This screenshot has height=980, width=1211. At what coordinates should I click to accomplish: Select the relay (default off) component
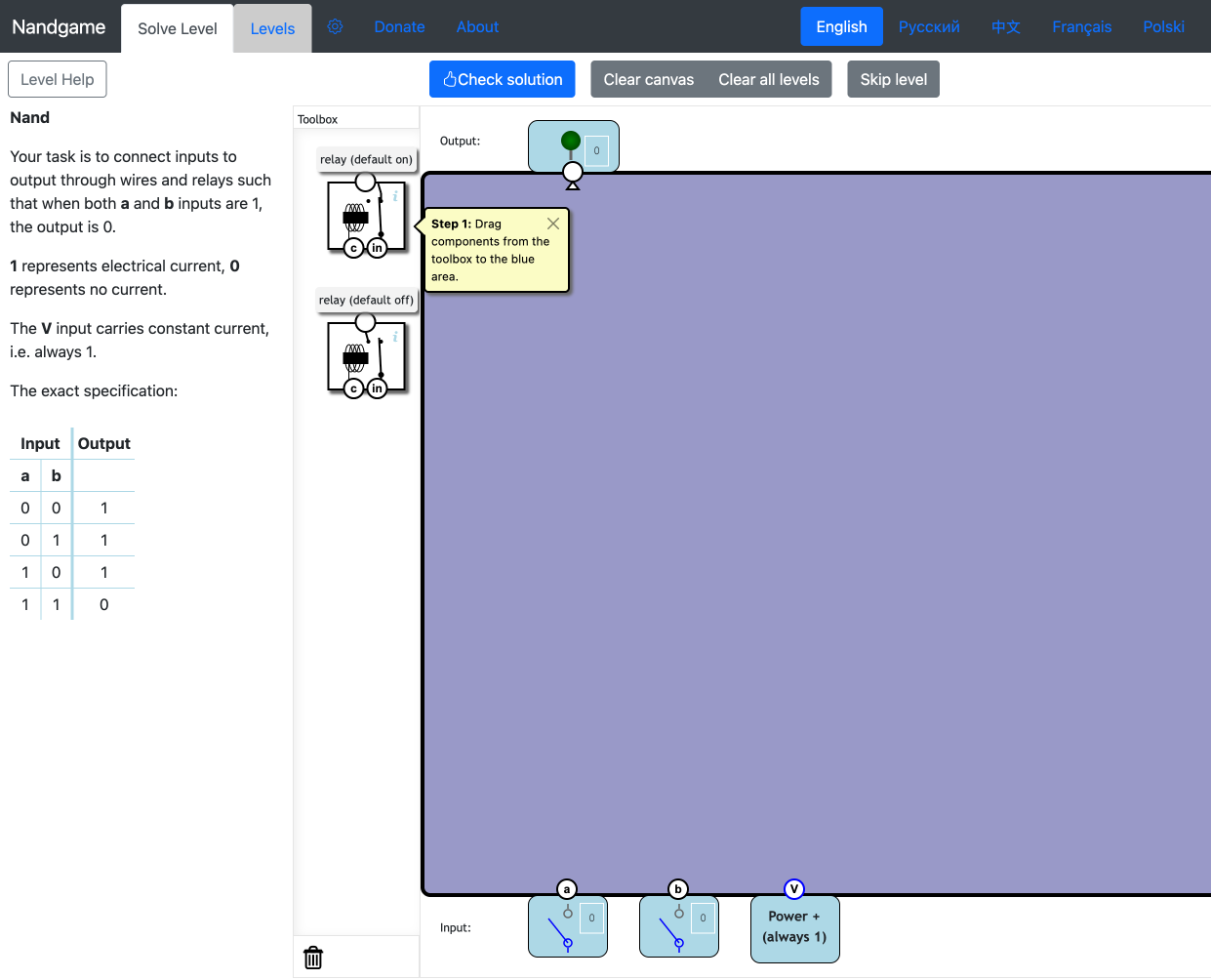[x=366, y=355]
